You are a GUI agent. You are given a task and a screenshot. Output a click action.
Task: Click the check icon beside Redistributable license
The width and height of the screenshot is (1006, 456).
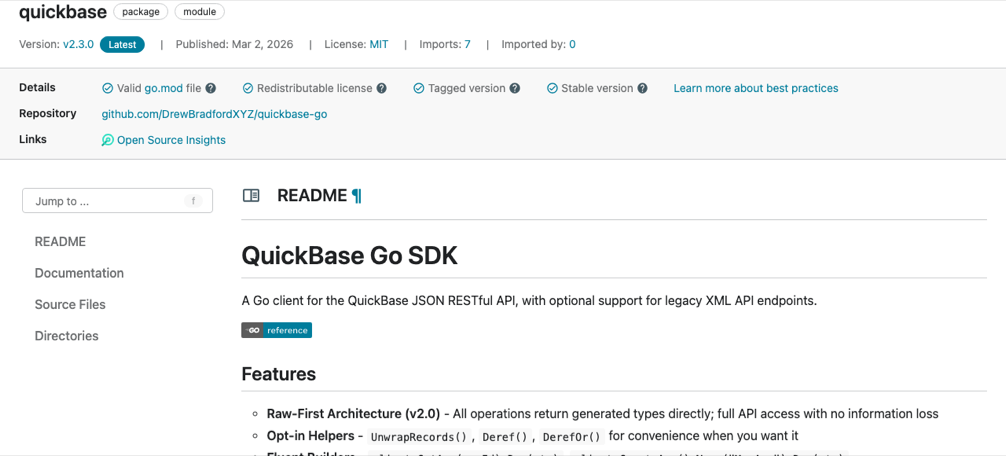[x=247, y=89]
